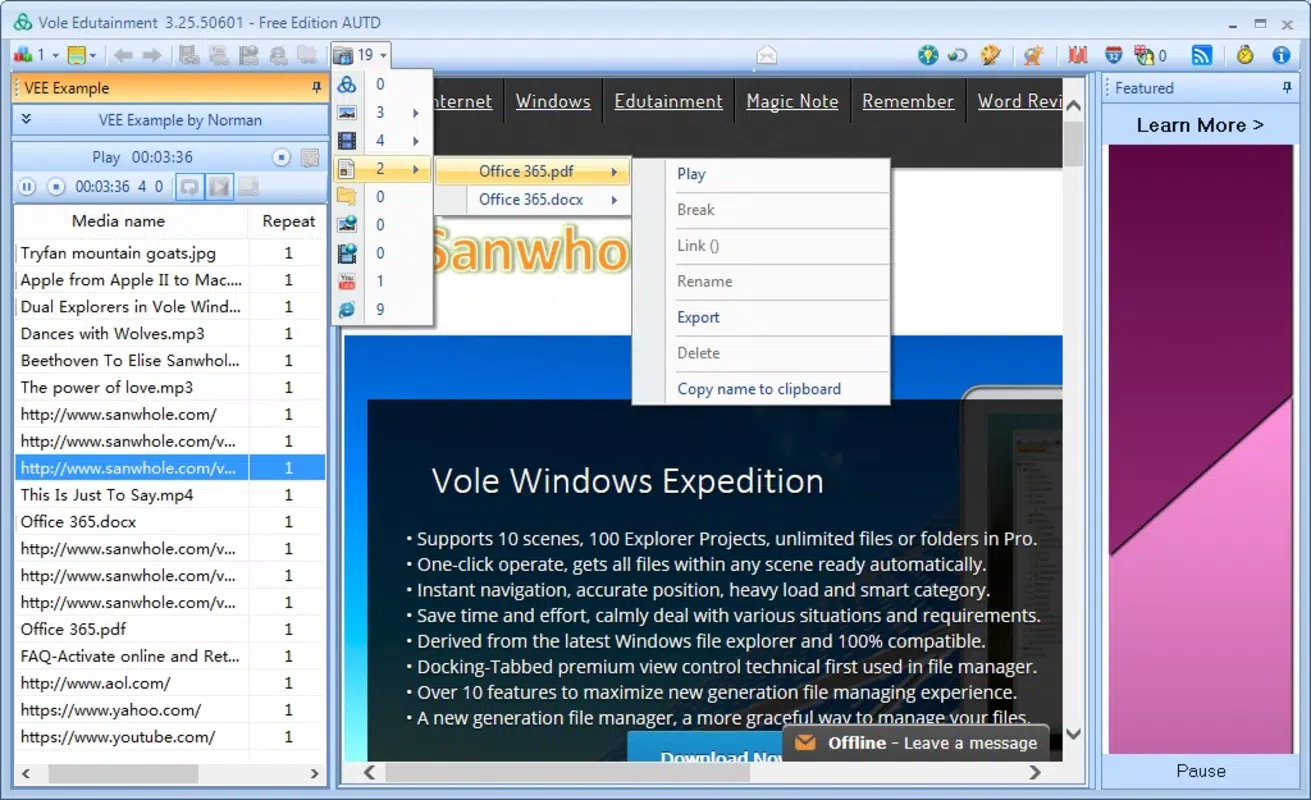This screenshot has height=800, width=1311.
Task: Toggle the auto-play next button in playback bar
Action: 219,186
